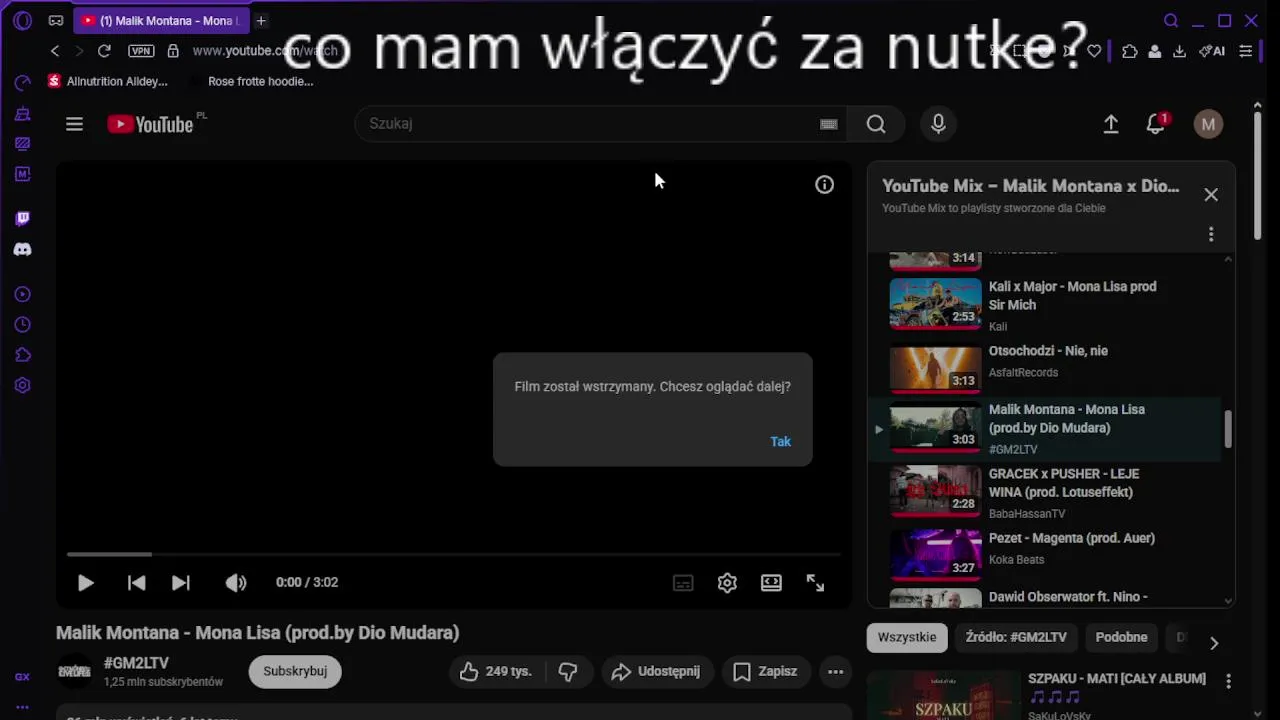Open Discord in sidebar
The image size is (1280, 720).
pos(22,249)
